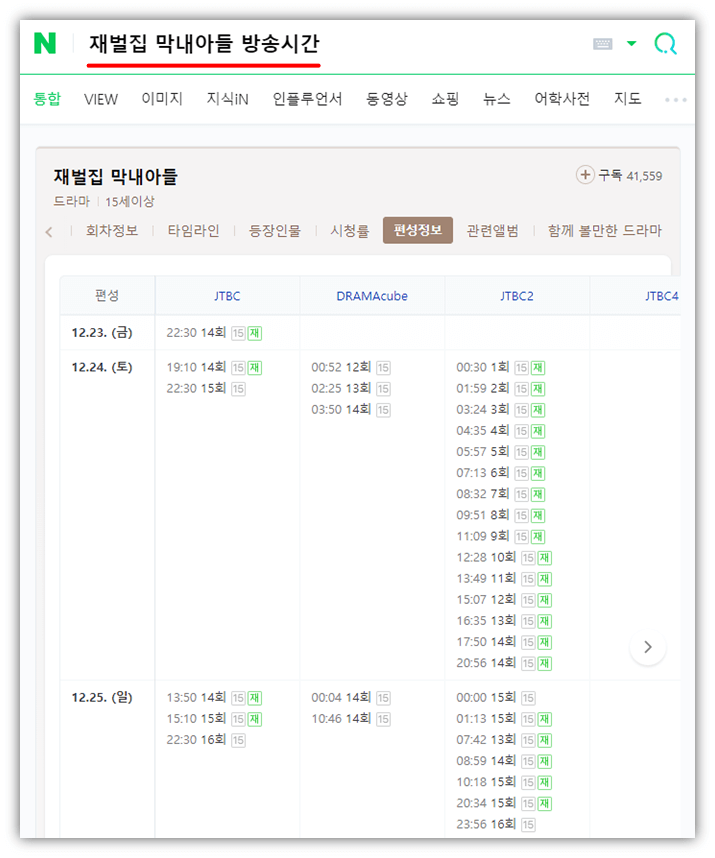Open the 함께 볼만한 드라마 tab
The height and width of the screenshot is (858, 715).
604,231
